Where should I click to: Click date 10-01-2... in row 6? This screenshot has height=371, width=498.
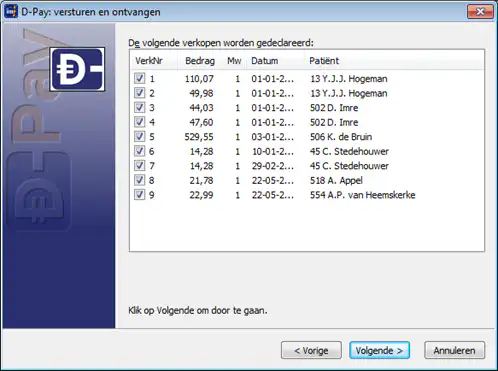pos(273,151)
